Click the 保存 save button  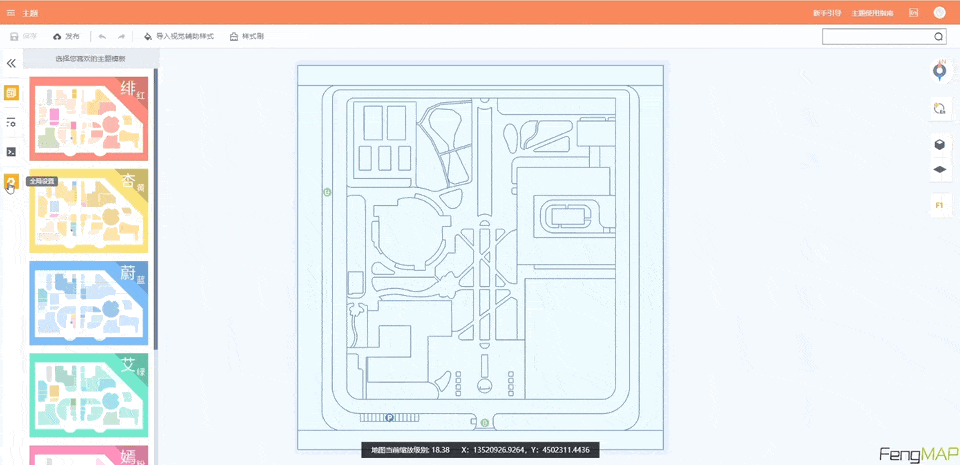24,36
